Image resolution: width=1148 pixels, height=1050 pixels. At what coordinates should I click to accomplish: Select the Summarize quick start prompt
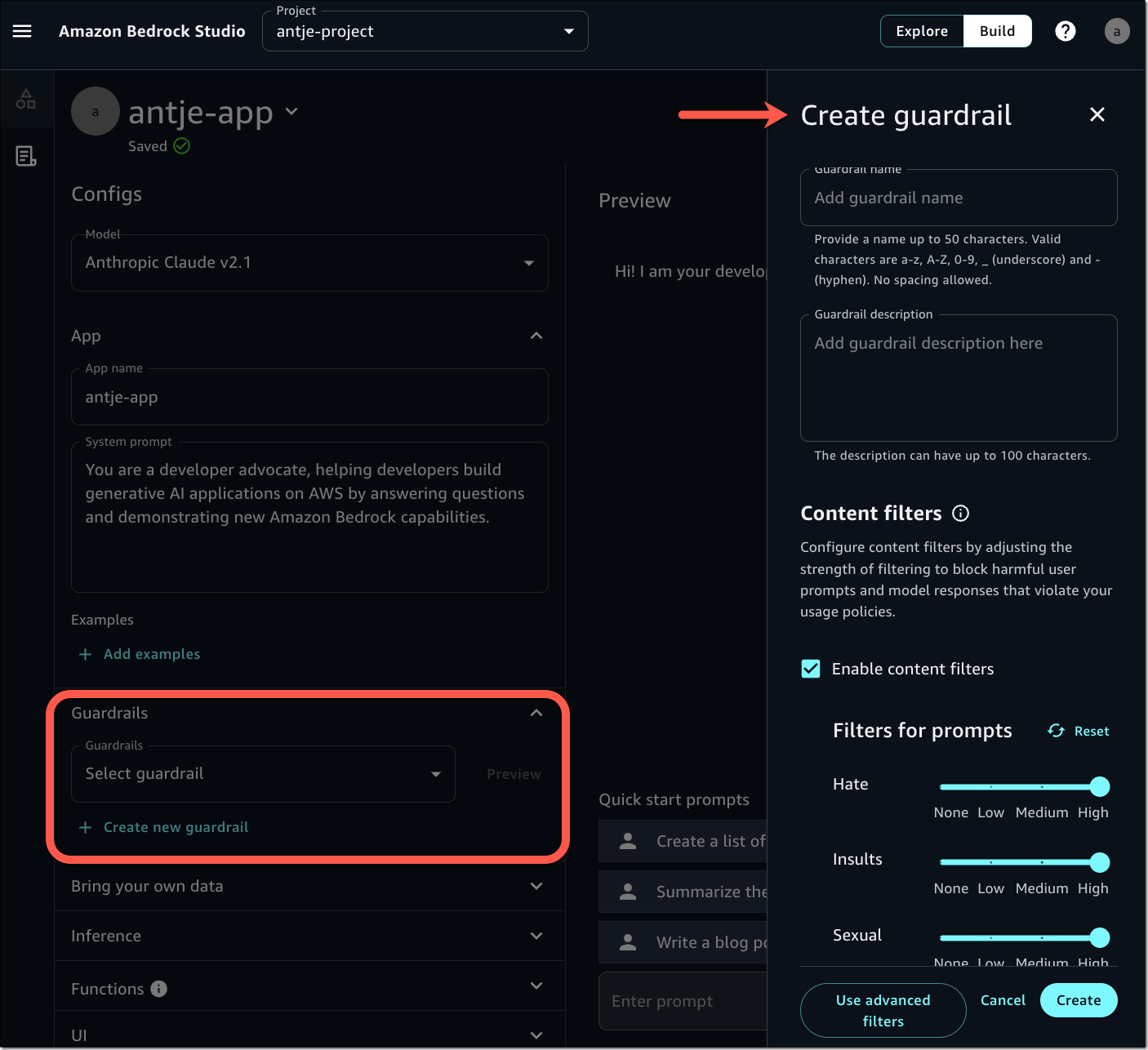click(683, 892)
